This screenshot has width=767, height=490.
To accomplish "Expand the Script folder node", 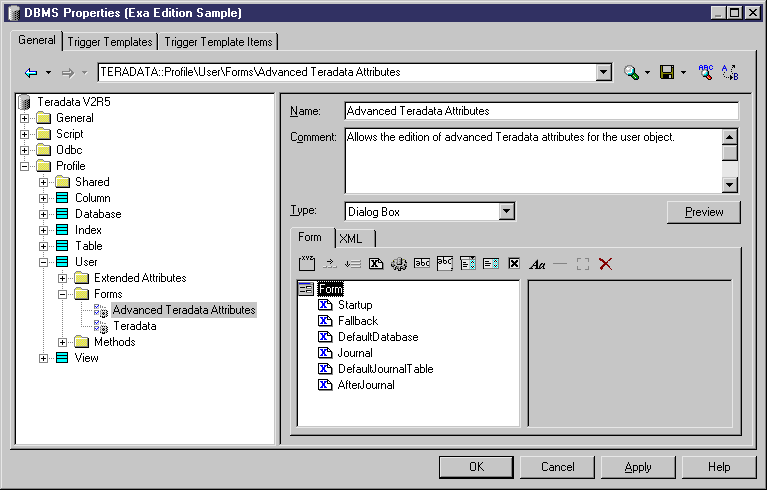I will 24,134.
